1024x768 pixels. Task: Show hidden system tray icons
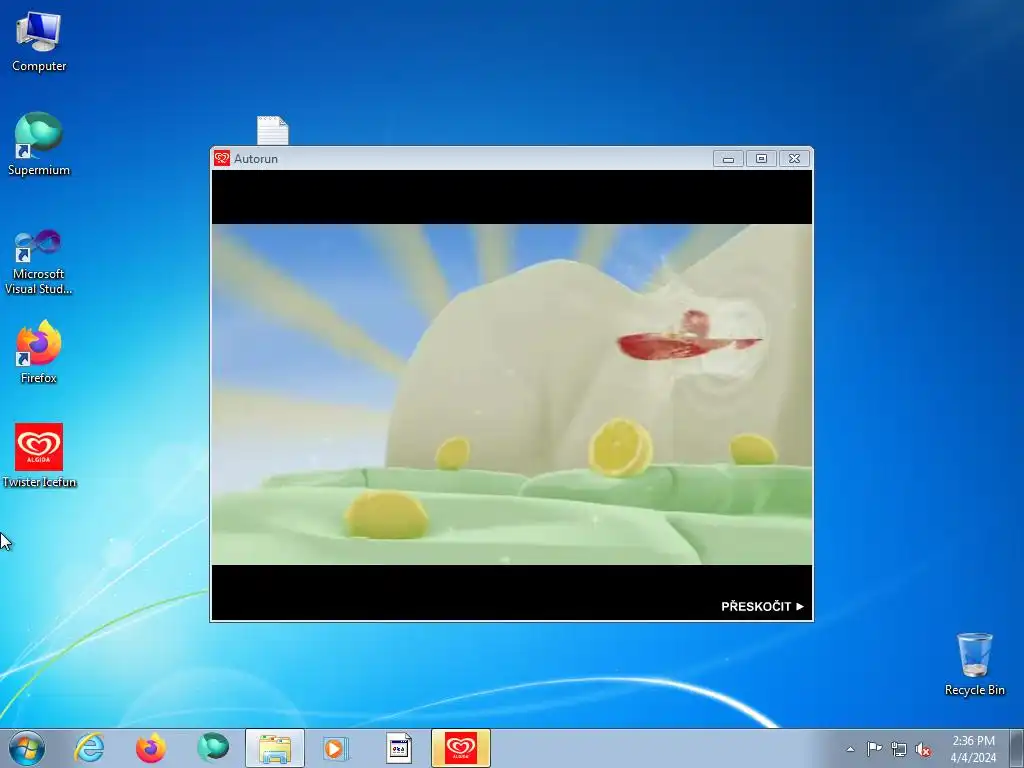point(850,749)
